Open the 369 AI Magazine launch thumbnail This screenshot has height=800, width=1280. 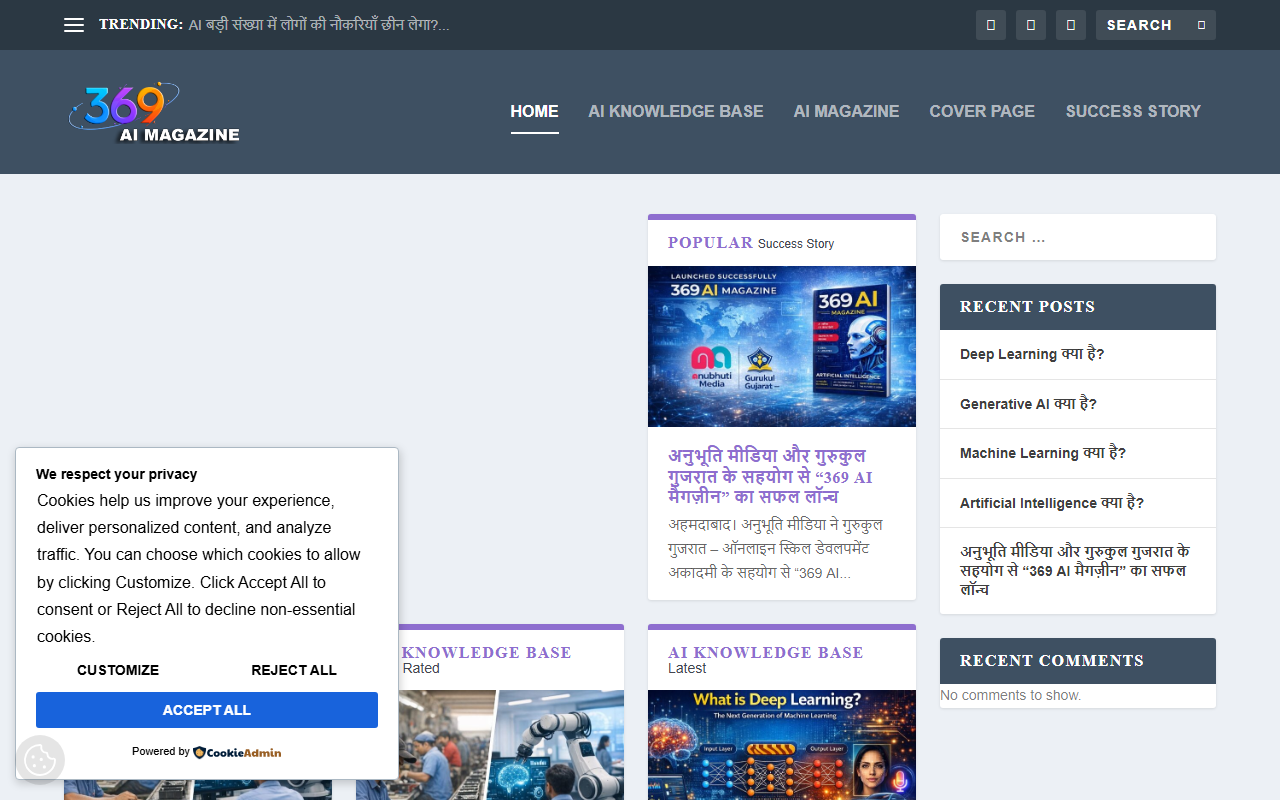click(x=782, y=346)
